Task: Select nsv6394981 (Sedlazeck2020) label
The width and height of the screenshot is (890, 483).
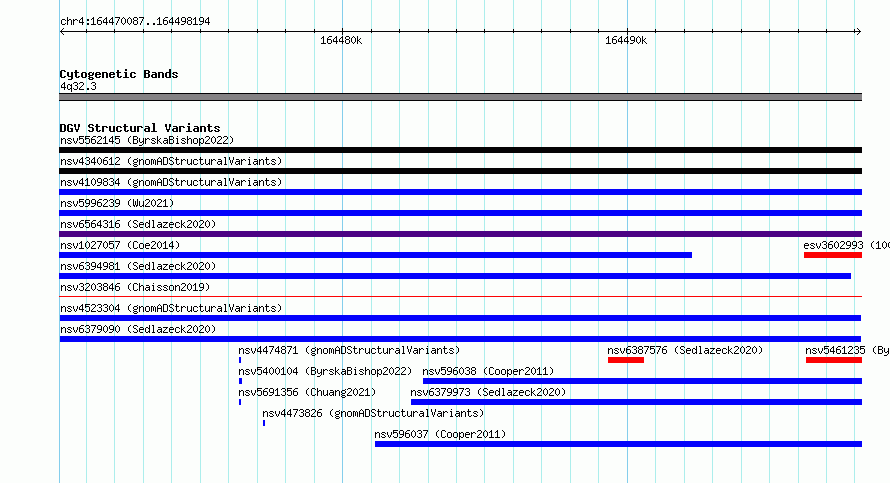Action: click(138, 266)
